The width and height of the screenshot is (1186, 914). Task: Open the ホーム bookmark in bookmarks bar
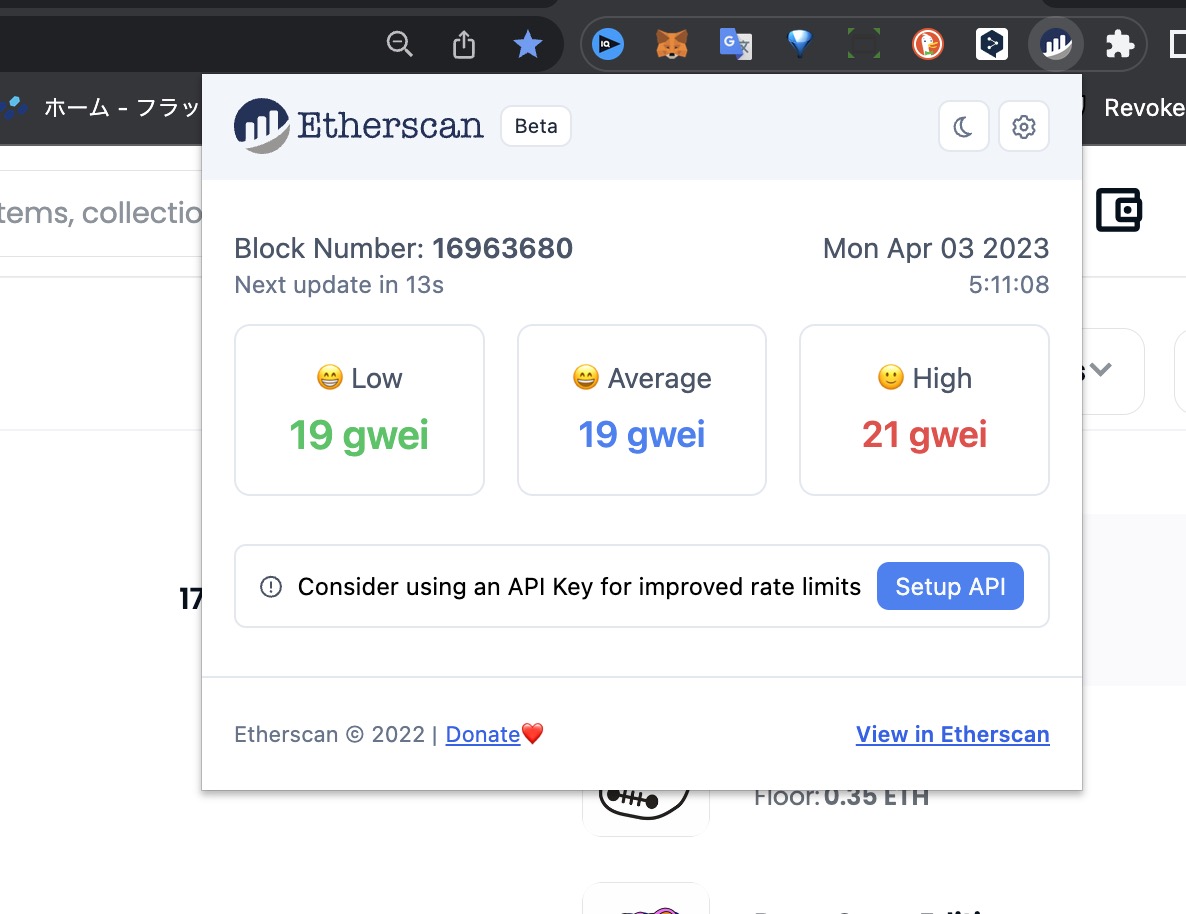tap(102, 107)
